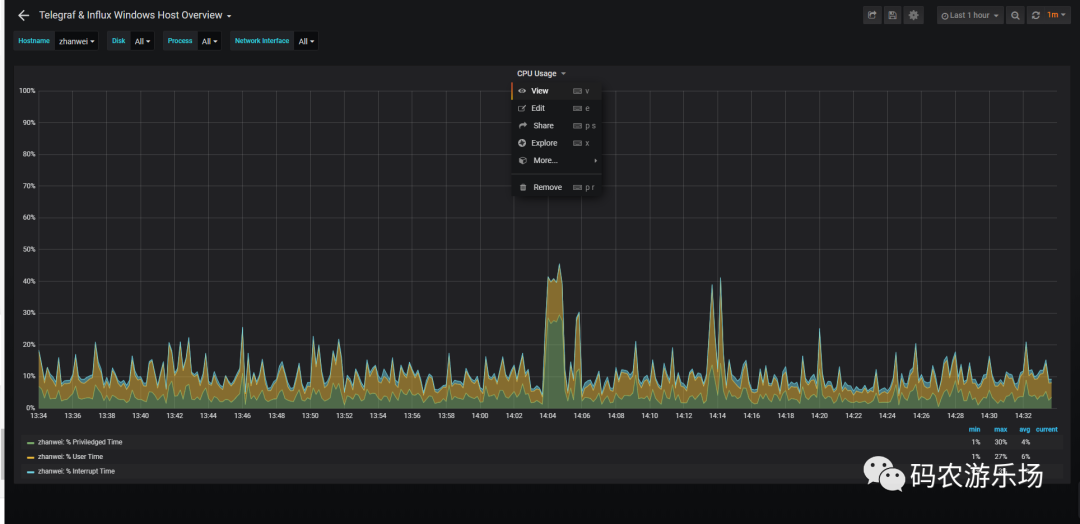Viewport: 1080px width, 524px height.
Task: Sort legend by the max column
Action: [x=1000, y=430]
